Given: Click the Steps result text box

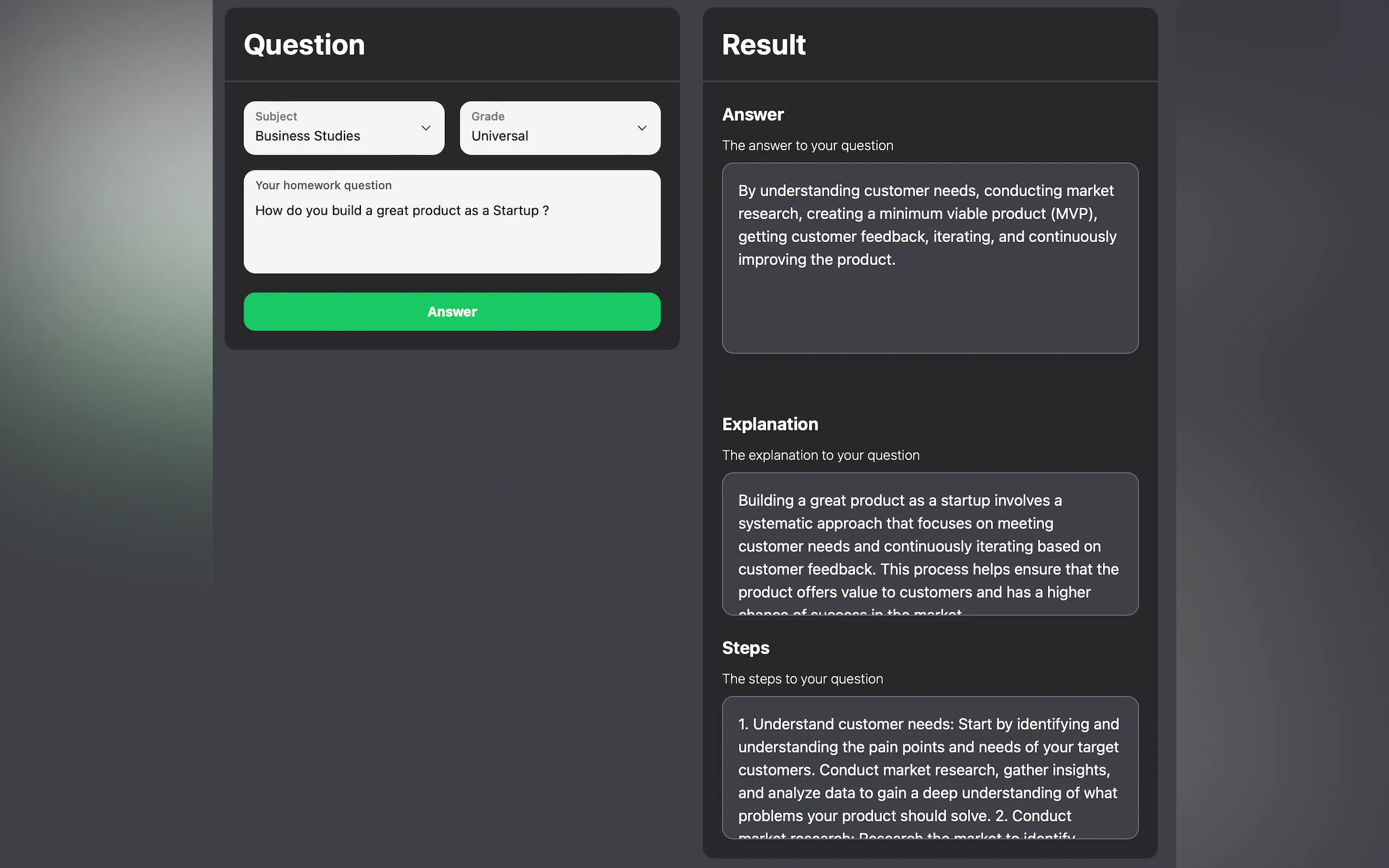Looking at the screenshot, I should [930, 767].
